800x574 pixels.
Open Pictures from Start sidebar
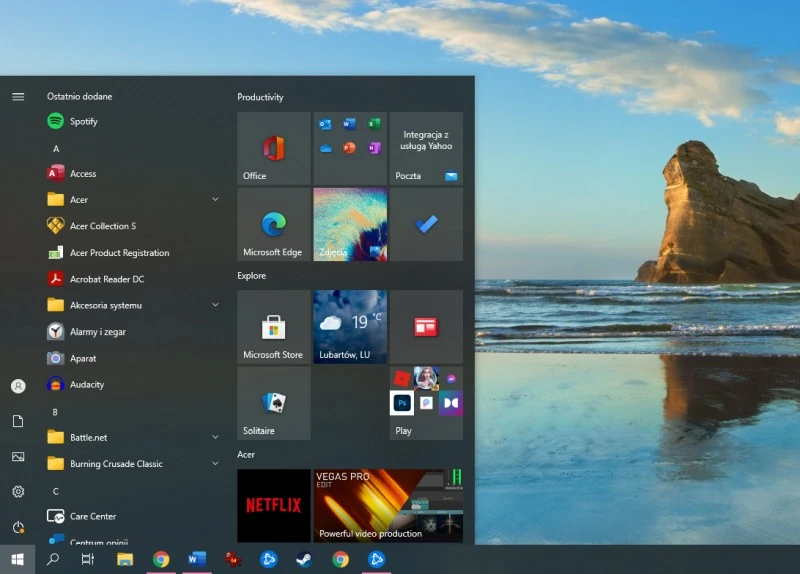18,457
